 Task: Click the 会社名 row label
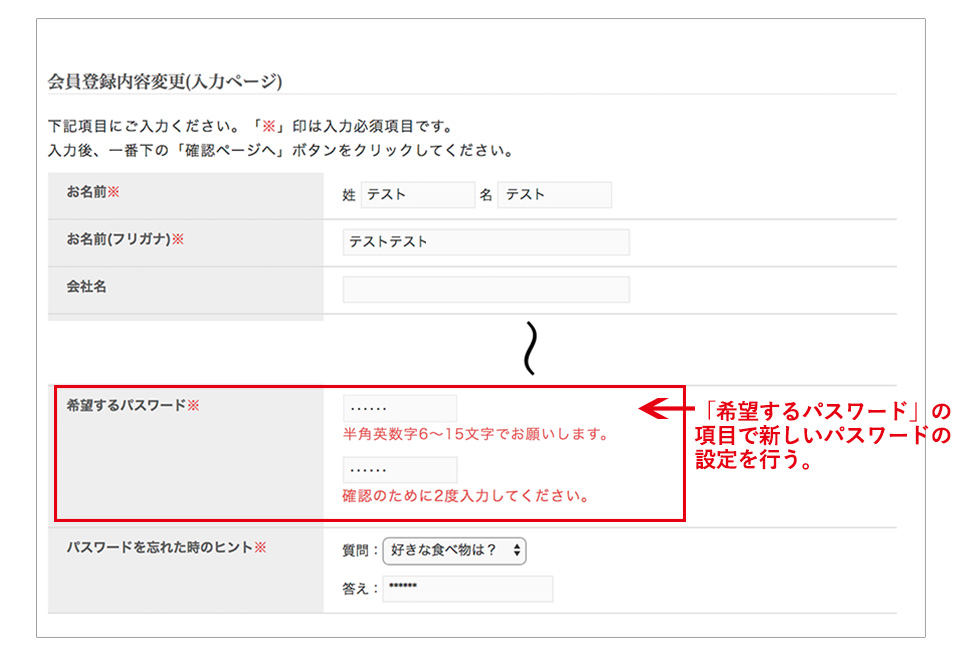(85, 289)
